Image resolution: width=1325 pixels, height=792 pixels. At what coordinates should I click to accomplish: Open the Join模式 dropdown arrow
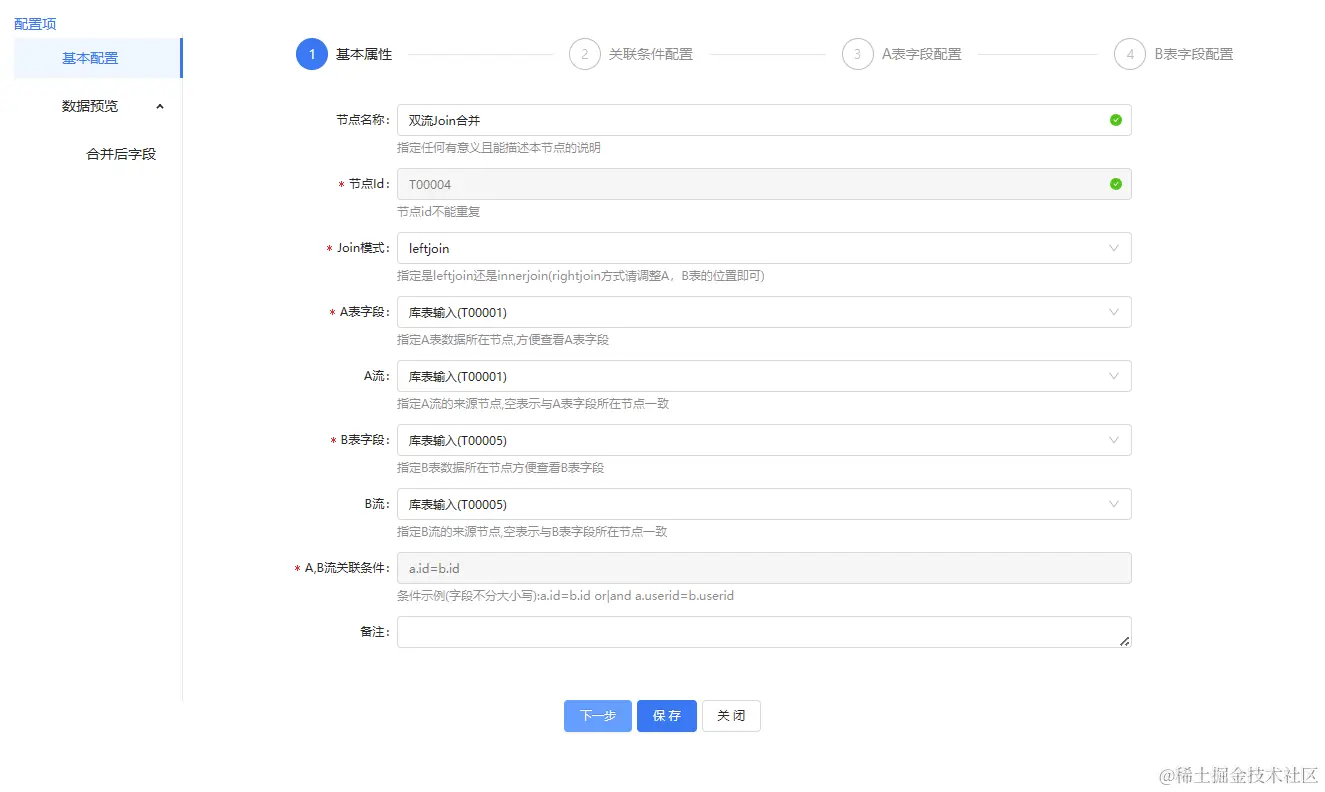tap(1114, 248)
